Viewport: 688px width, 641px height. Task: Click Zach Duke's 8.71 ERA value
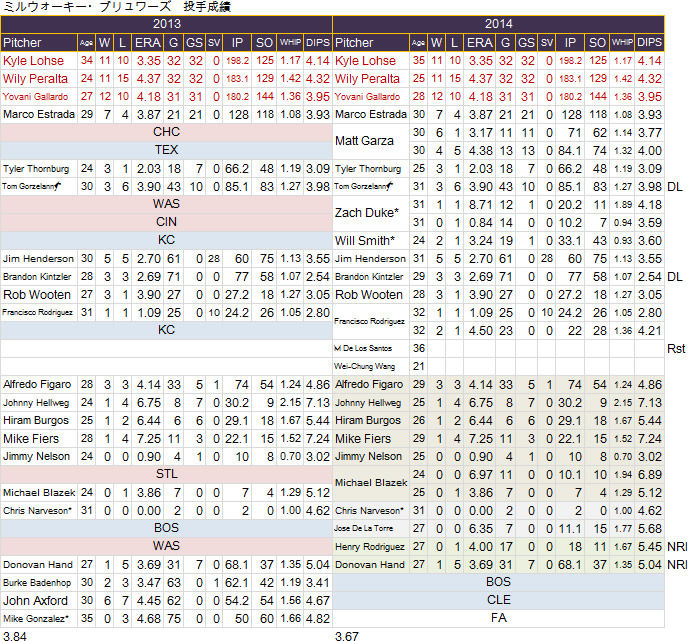click(480, 205)
